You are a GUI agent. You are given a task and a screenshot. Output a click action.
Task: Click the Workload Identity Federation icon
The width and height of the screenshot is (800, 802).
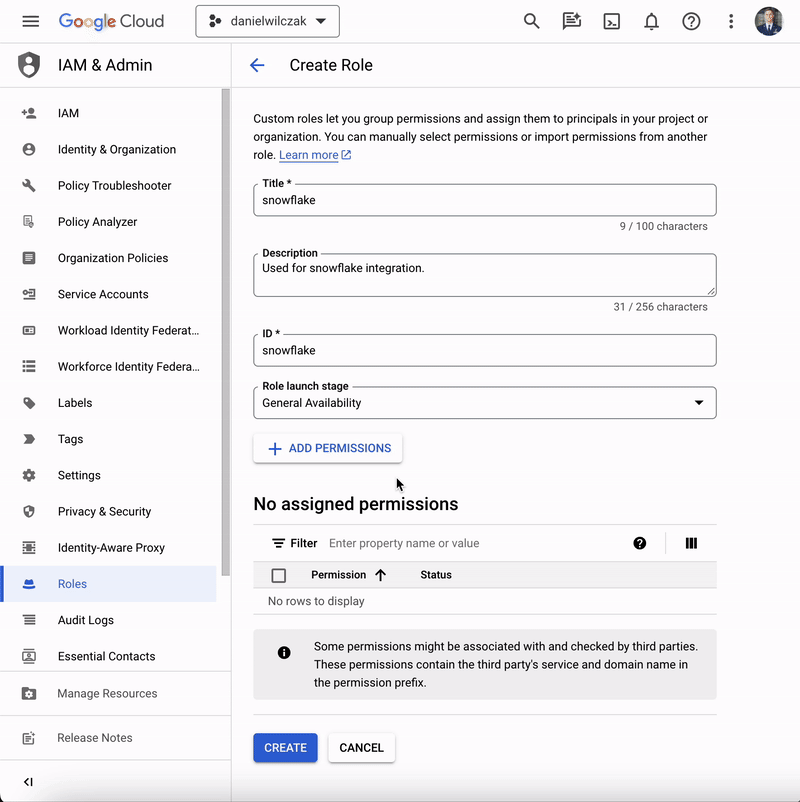tap(29, 330)
